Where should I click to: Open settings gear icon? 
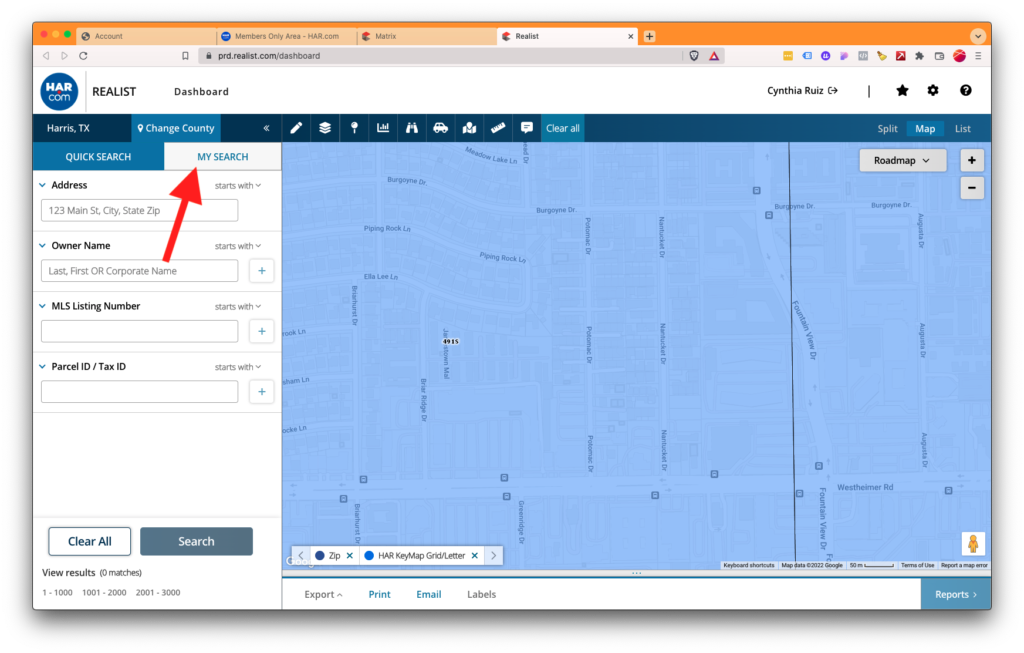click(933, 91)
